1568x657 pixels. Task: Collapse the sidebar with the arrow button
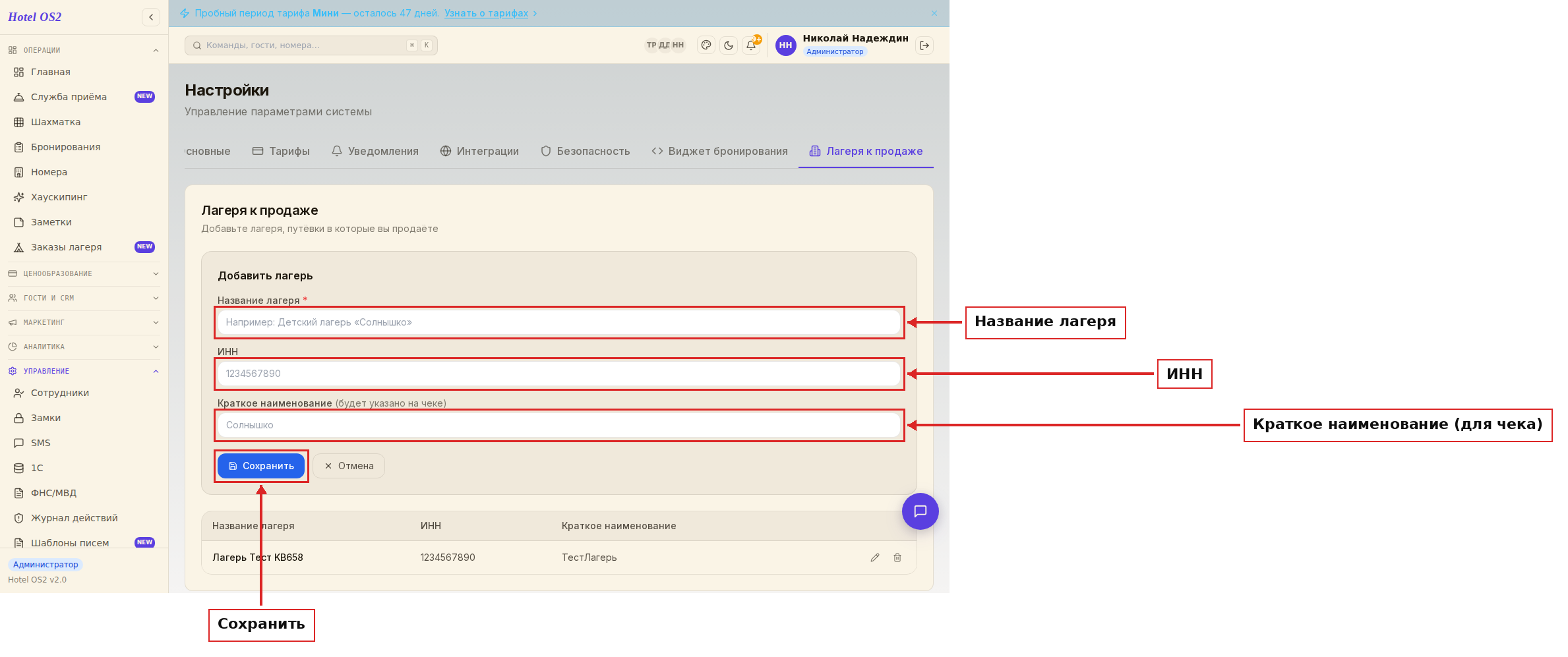point(151,17)
